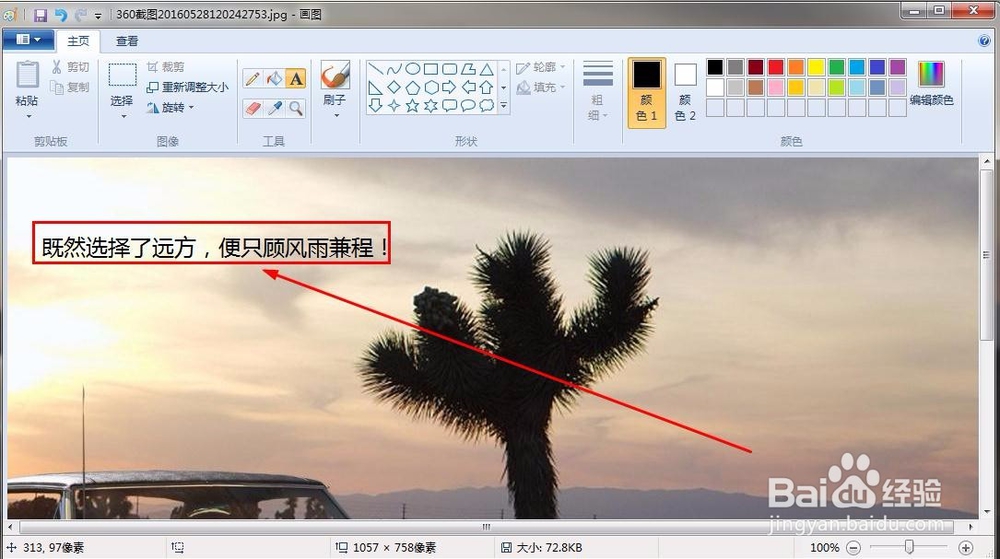
Task: Open the 轮廓 outline dropdown
Action: [x=541, y=67]
